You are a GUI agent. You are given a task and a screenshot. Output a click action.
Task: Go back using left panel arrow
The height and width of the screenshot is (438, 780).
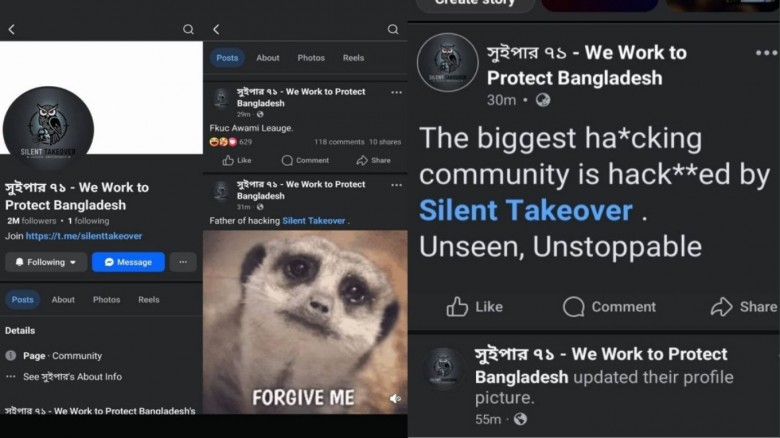click(11, 29)
